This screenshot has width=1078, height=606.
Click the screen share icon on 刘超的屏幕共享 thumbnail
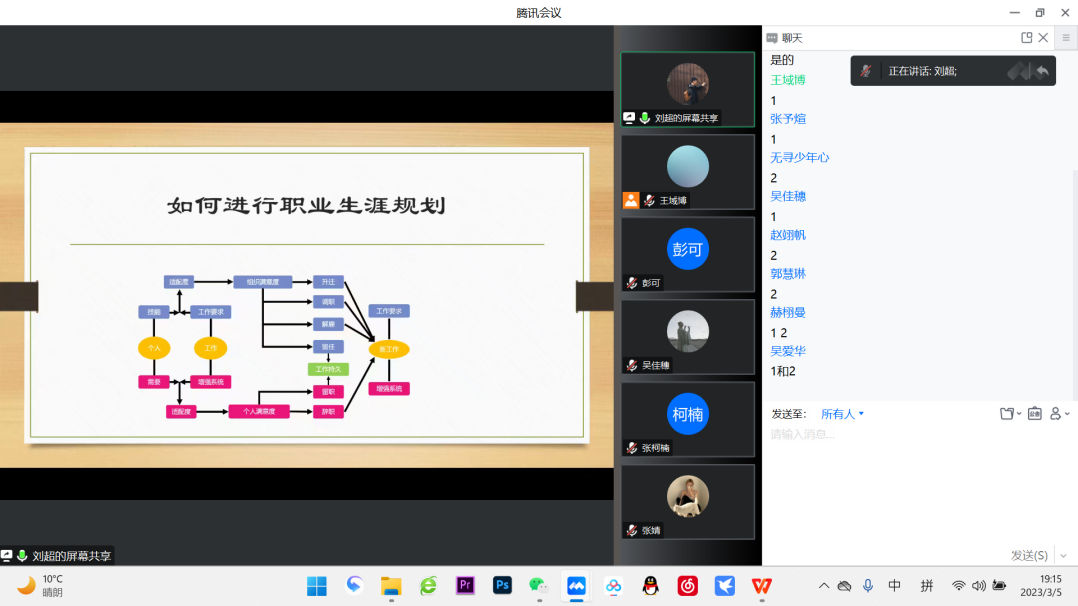coord(629,118)
